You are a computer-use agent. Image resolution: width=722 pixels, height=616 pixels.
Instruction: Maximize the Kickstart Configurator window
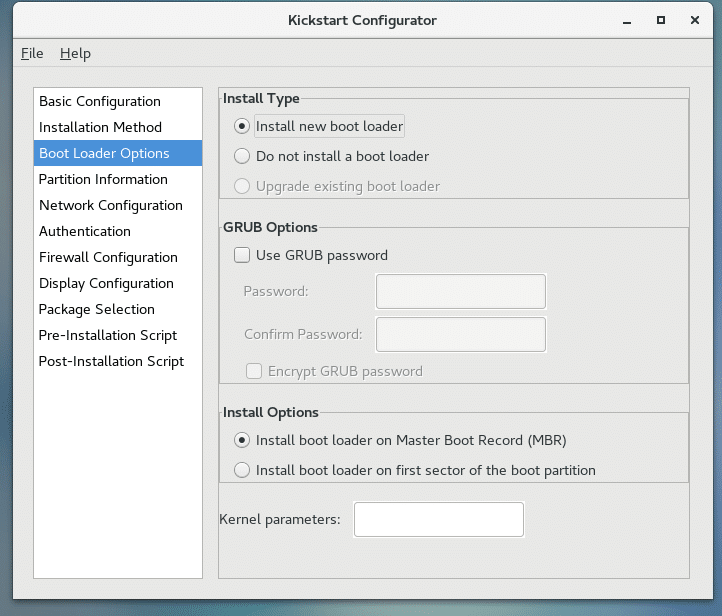click(661, 20)
